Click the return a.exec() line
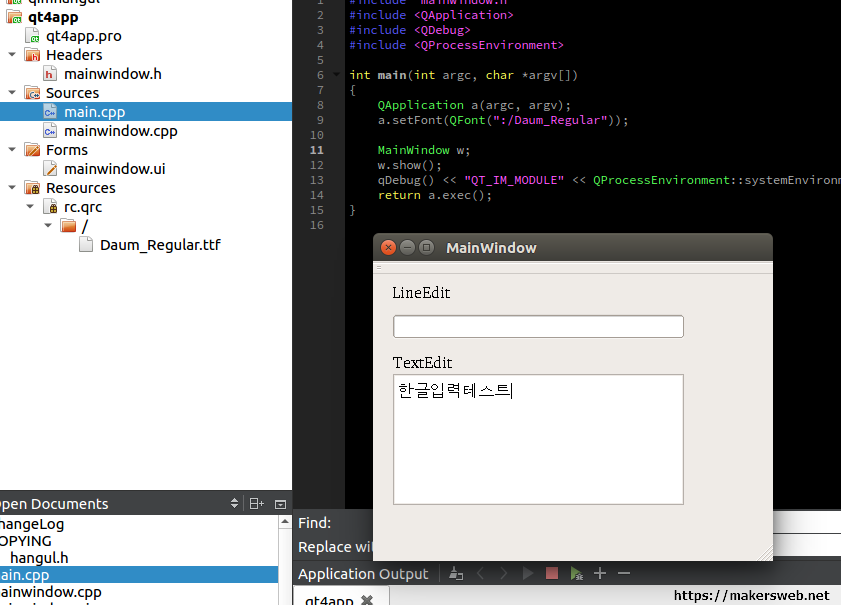This screenshot has width=841, height=605. pyautogui.click(x=434, y=195)
